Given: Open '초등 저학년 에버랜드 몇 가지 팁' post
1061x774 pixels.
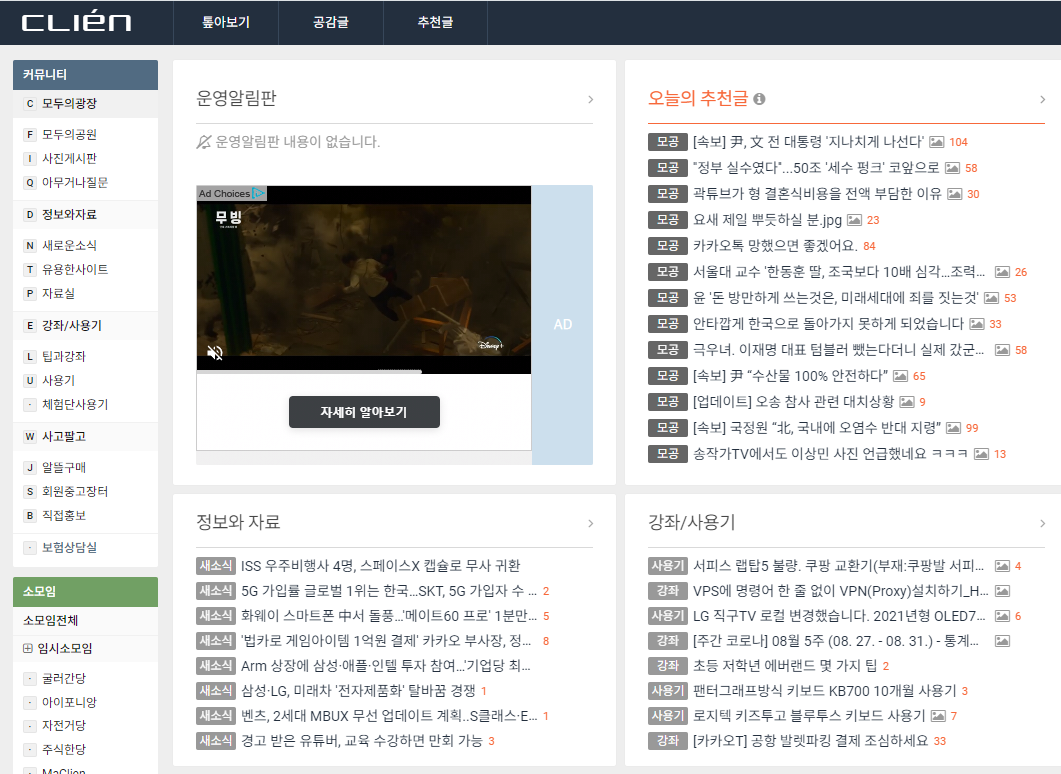Looking at the screenshot, I should 785,666.
